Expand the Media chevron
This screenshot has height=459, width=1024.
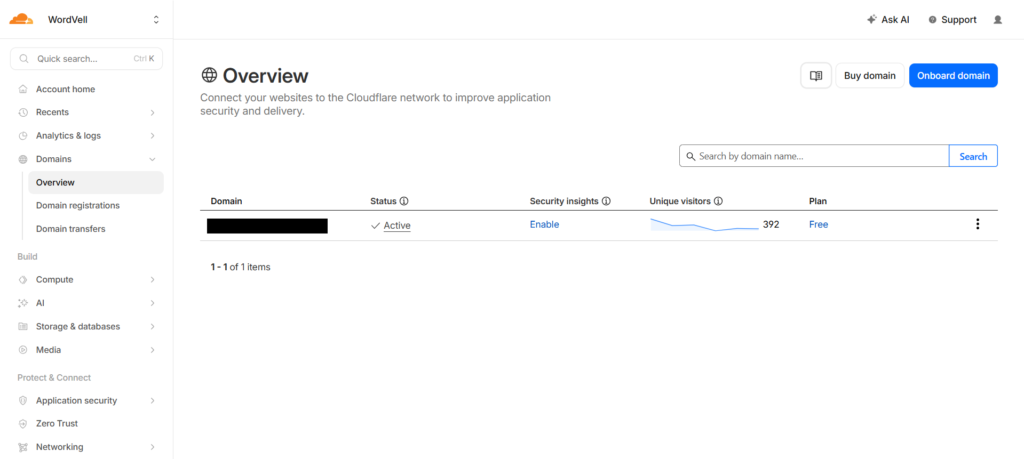tap(152, 350)
